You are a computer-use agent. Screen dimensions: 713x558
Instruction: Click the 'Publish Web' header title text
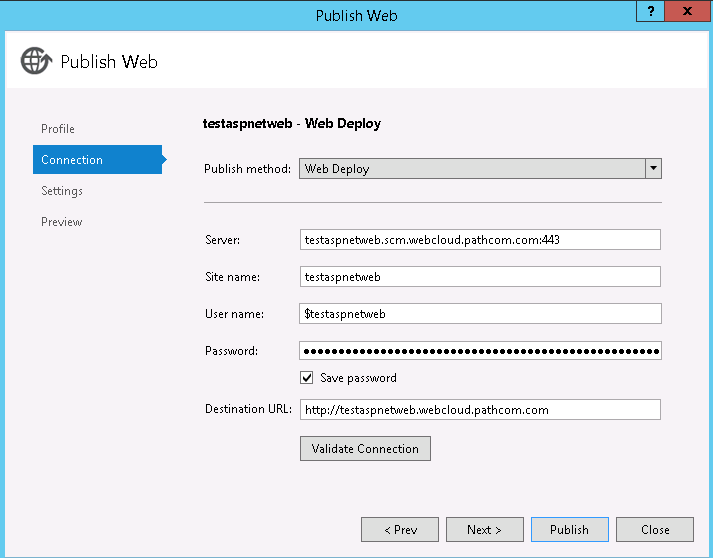click(x=109, y=61)
